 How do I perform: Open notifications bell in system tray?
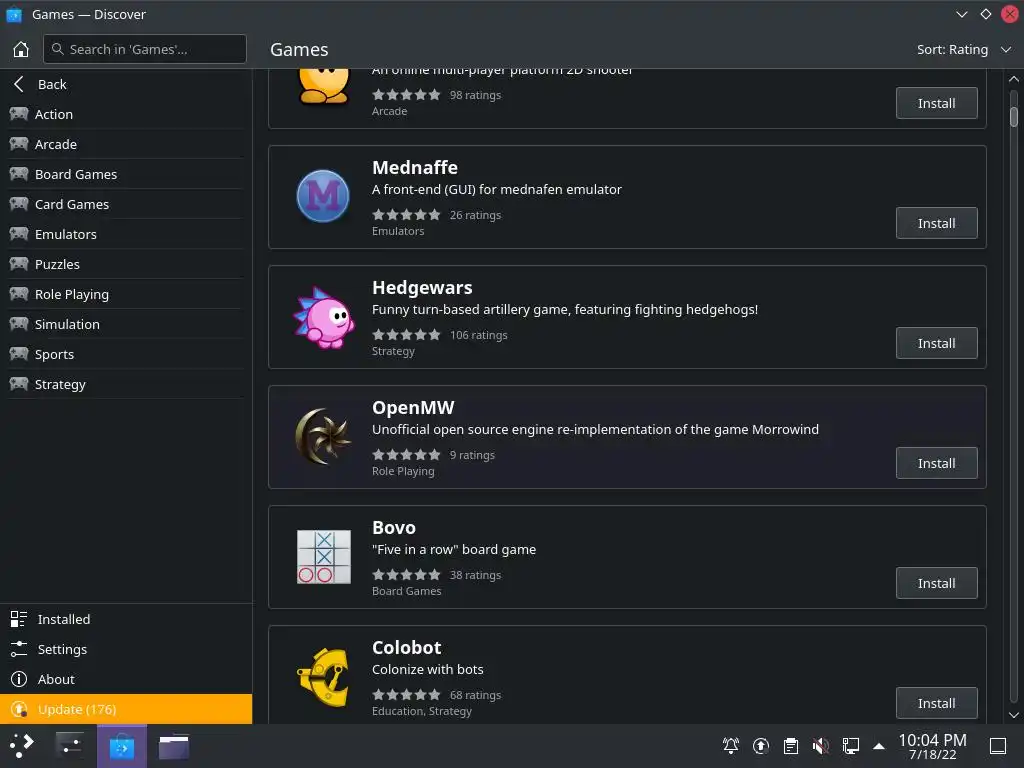pyautogui.click(x=731, y=745)
